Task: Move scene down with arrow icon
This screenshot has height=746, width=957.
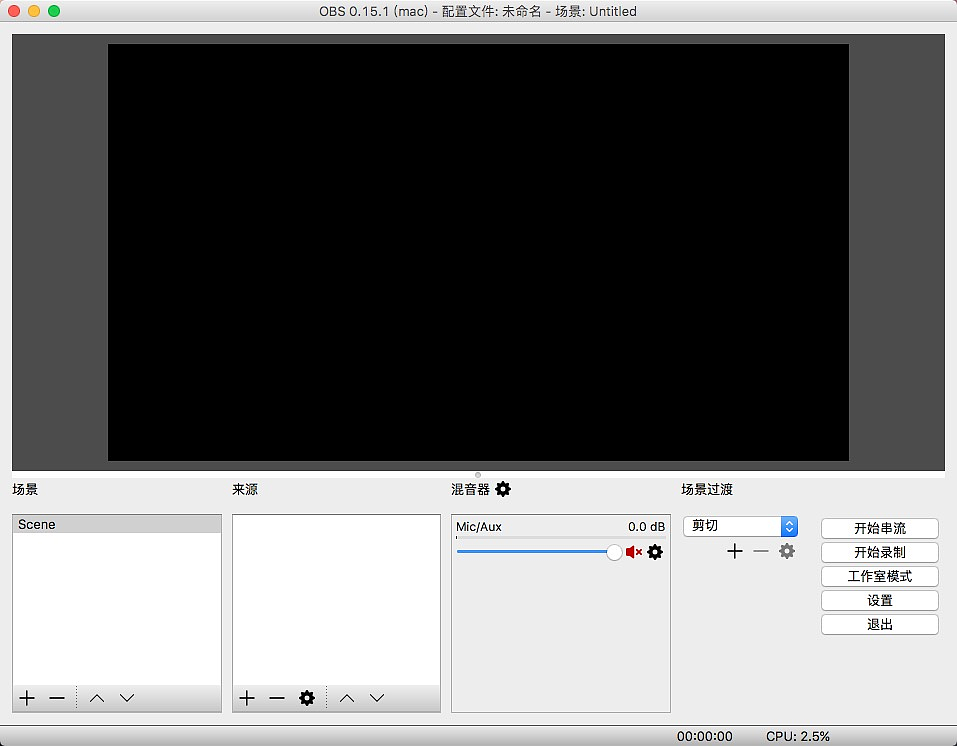Action: (x=127, y=698)
